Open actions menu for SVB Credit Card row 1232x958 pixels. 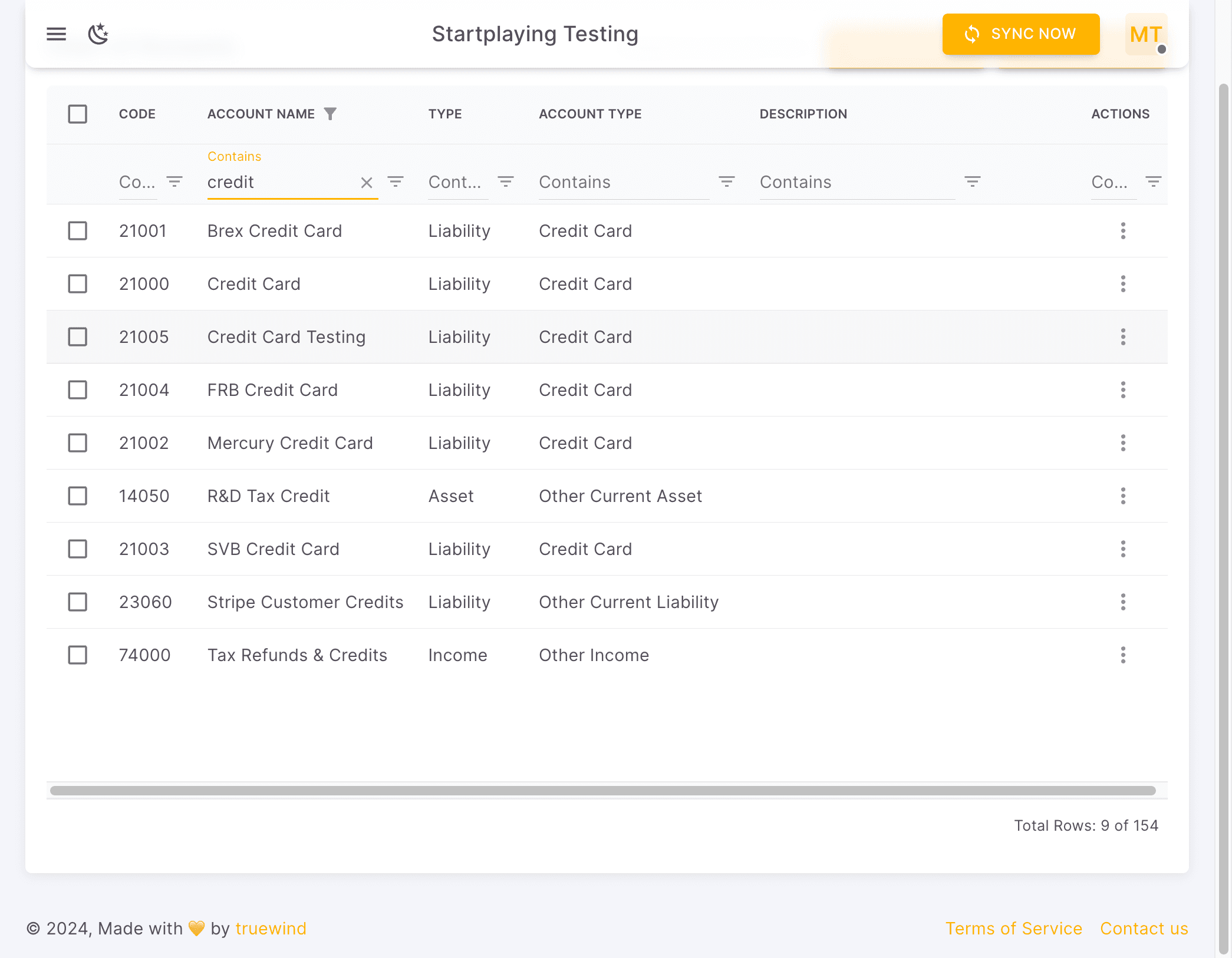pos(1123,549)
